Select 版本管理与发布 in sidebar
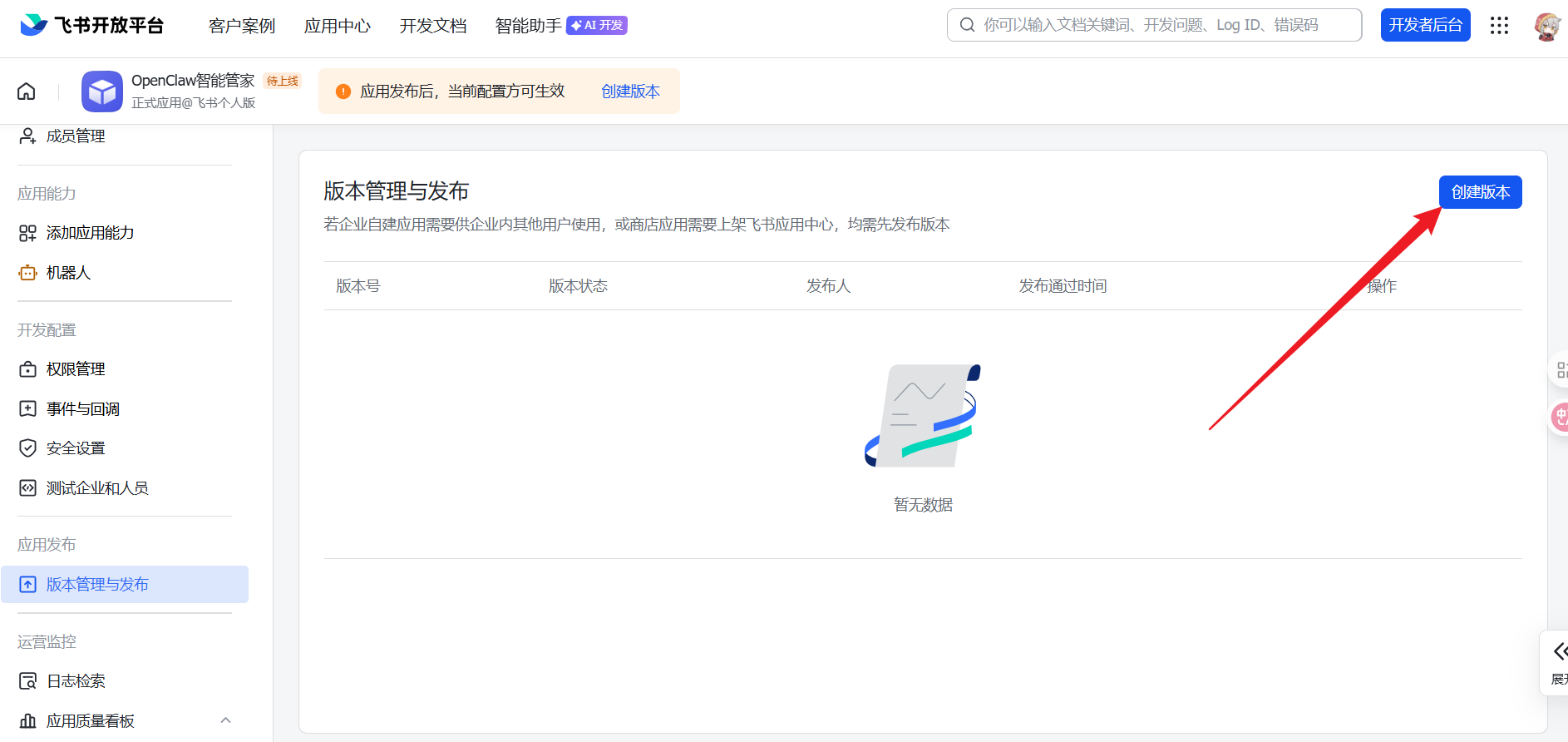Viewport: 1568px width, 742px height. pyautogui.click(x=125, y=584)
